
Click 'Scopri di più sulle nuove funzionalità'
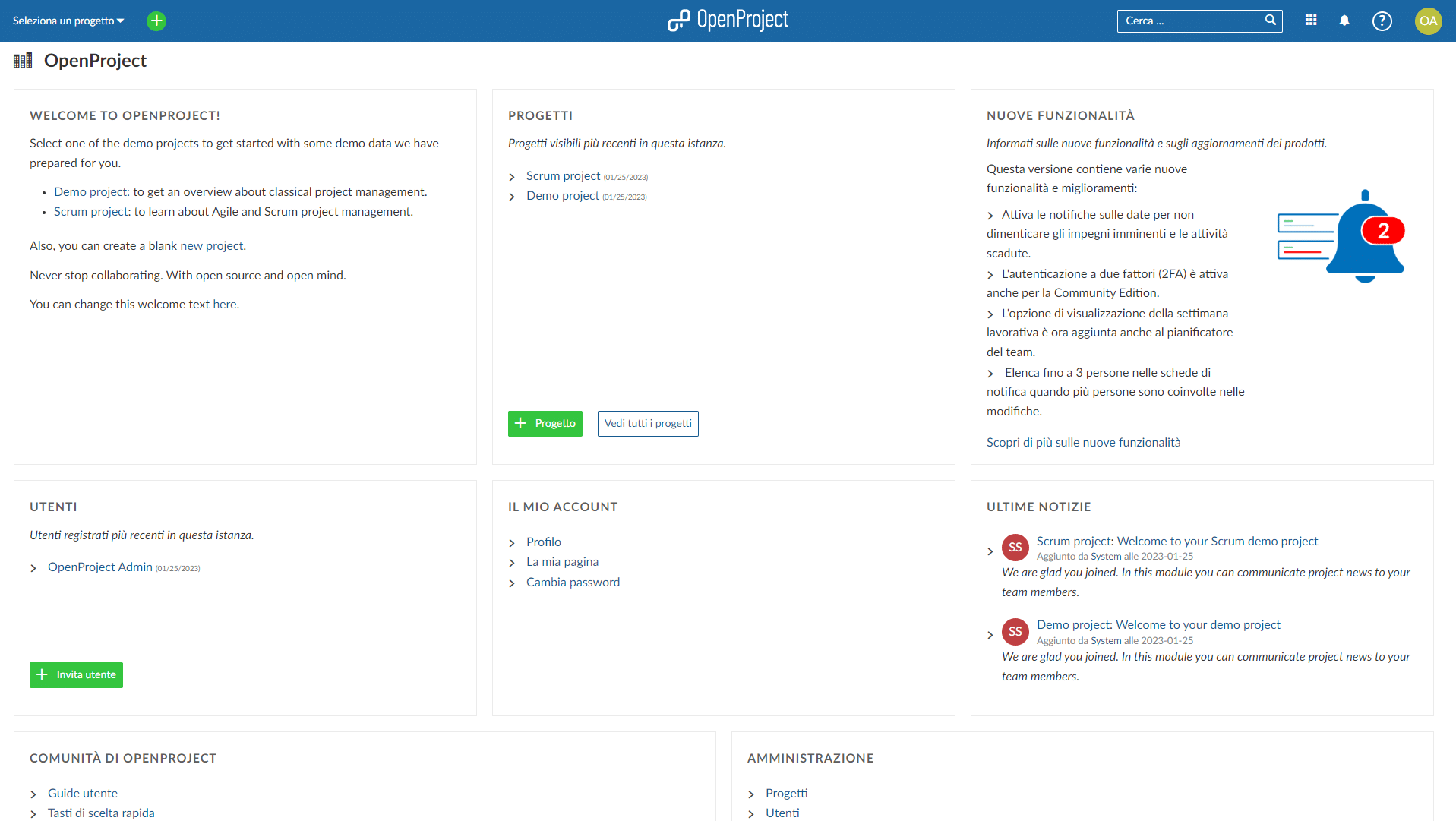(1083, 443)
